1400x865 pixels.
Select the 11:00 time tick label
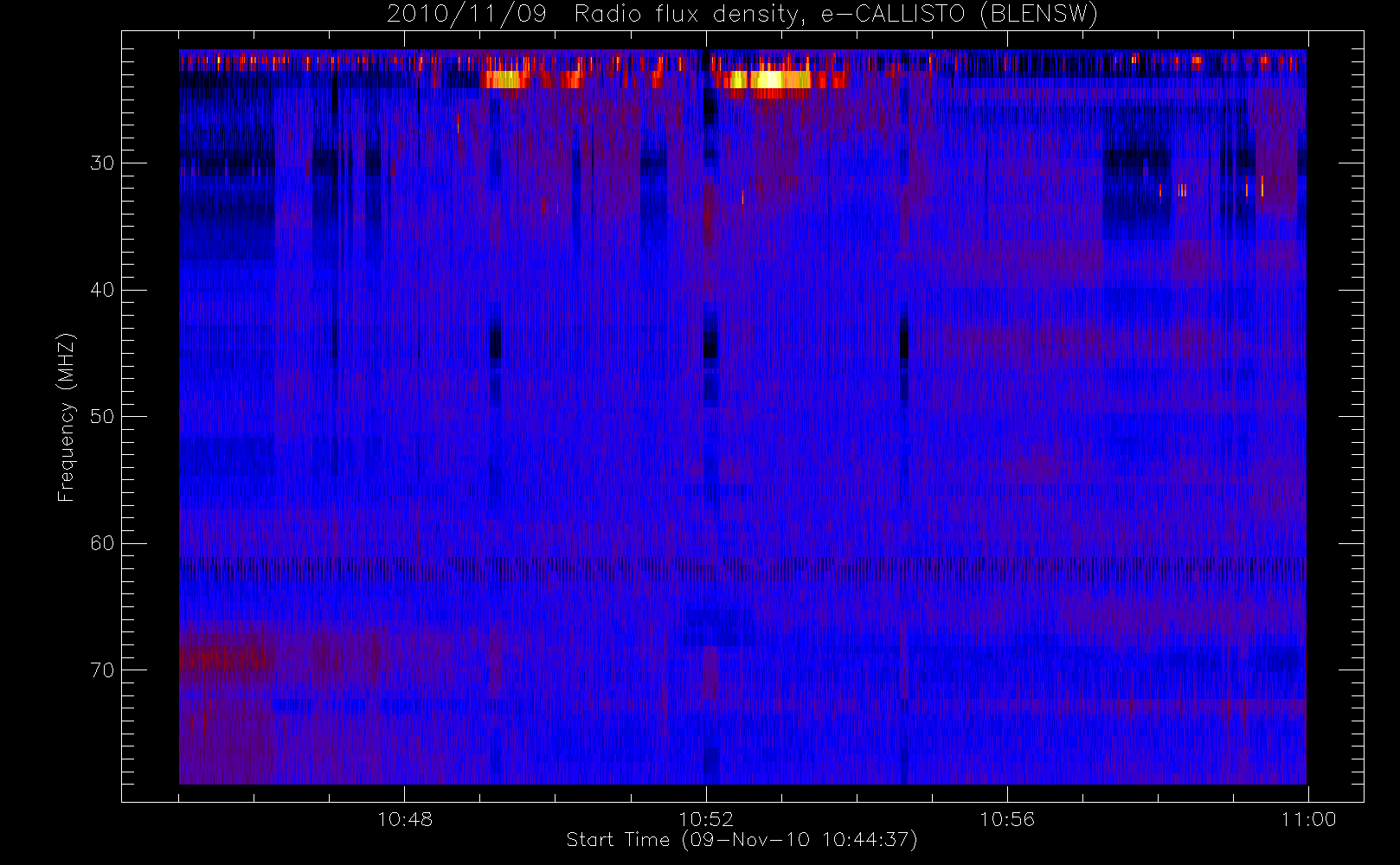tap(1308, 818)
